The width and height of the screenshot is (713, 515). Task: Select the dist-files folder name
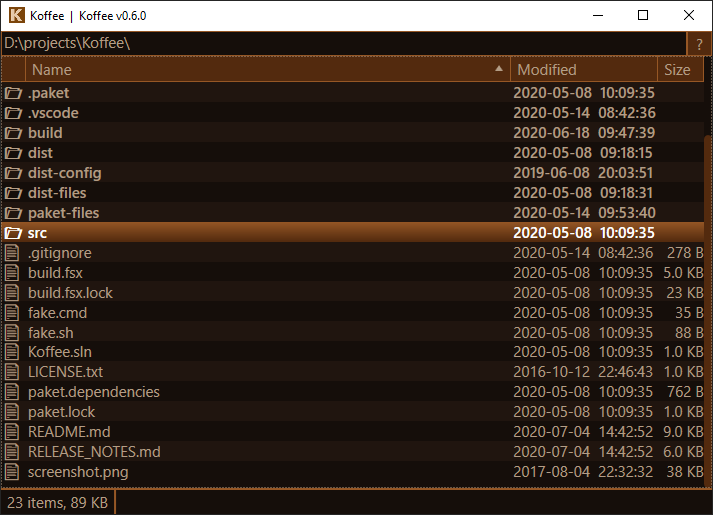pyautogui.click(x=57, y=193)
